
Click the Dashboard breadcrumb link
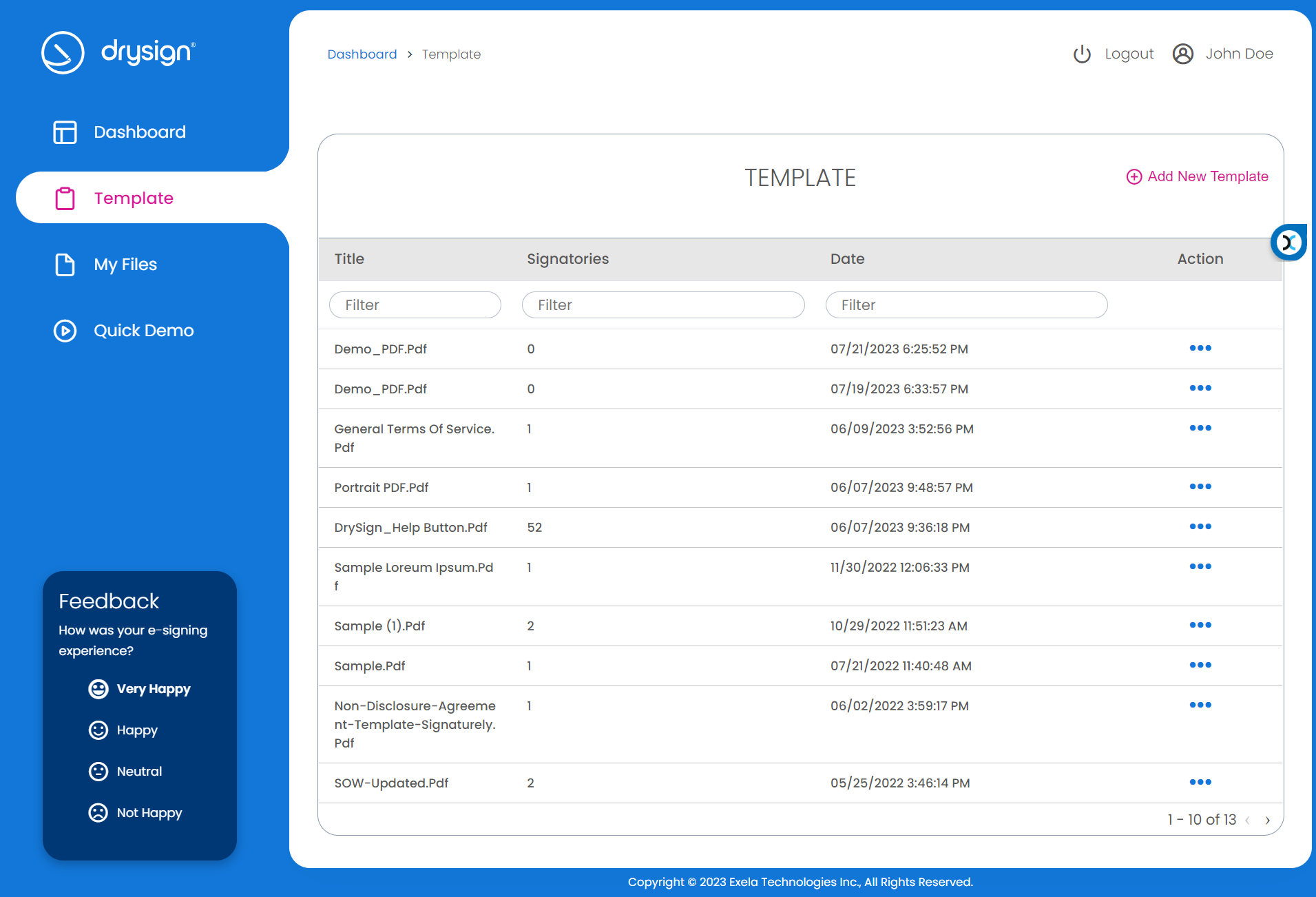(x=362, y=54)
